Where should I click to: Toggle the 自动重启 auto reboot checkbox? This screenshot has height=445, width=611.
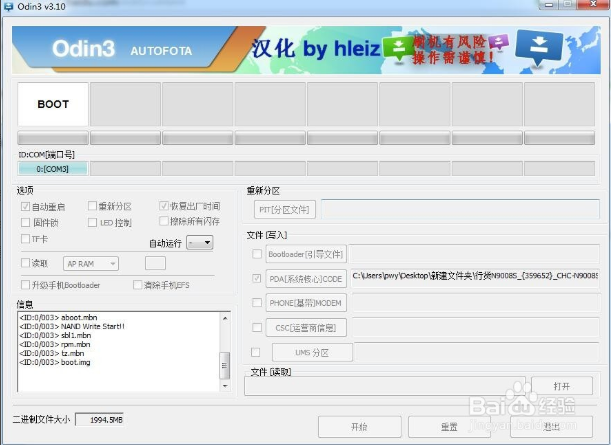coord(26,206)
